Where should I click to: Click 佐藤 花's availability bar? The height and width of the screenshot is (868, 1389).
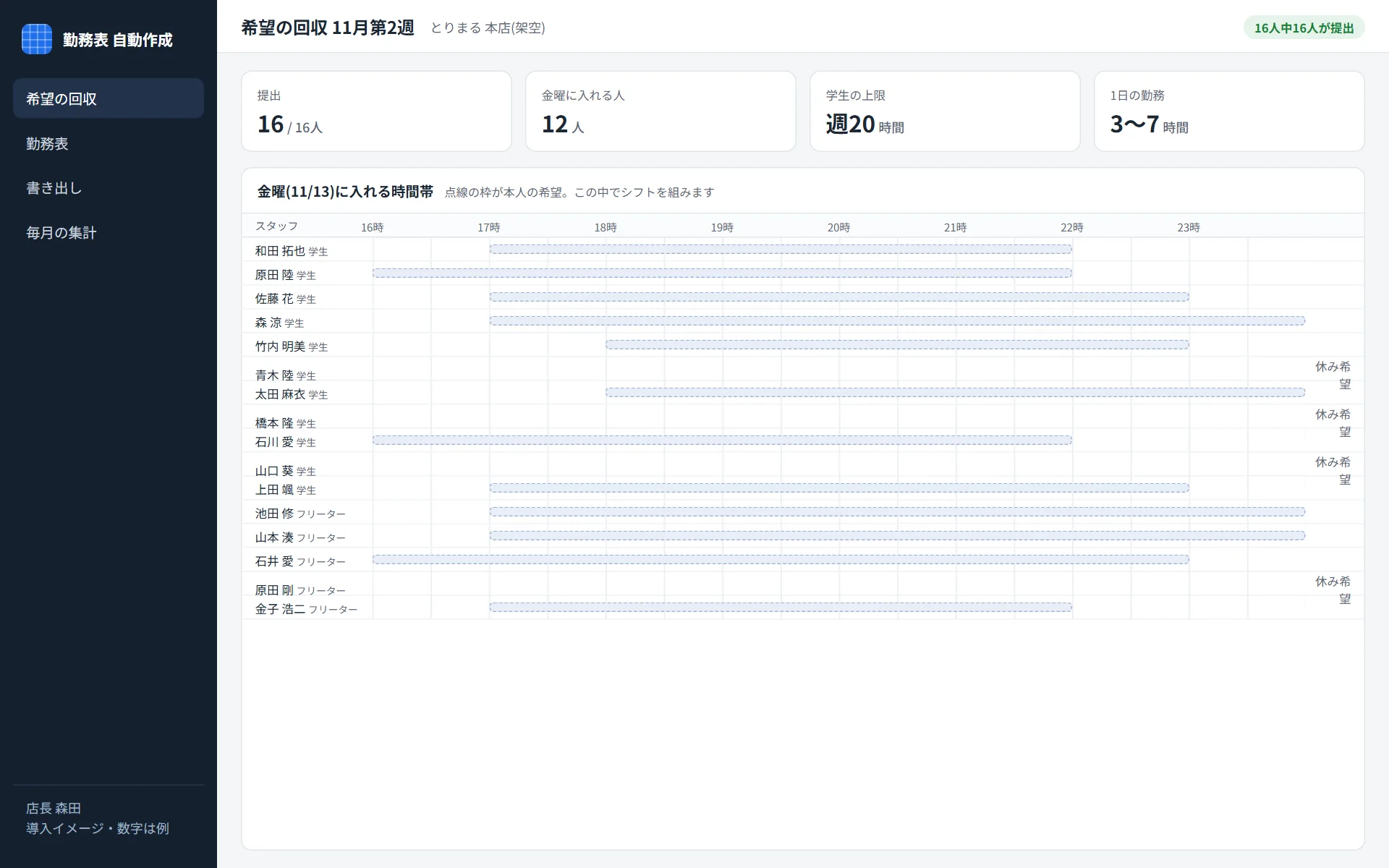pyautogui.click(x=839, y=297)
